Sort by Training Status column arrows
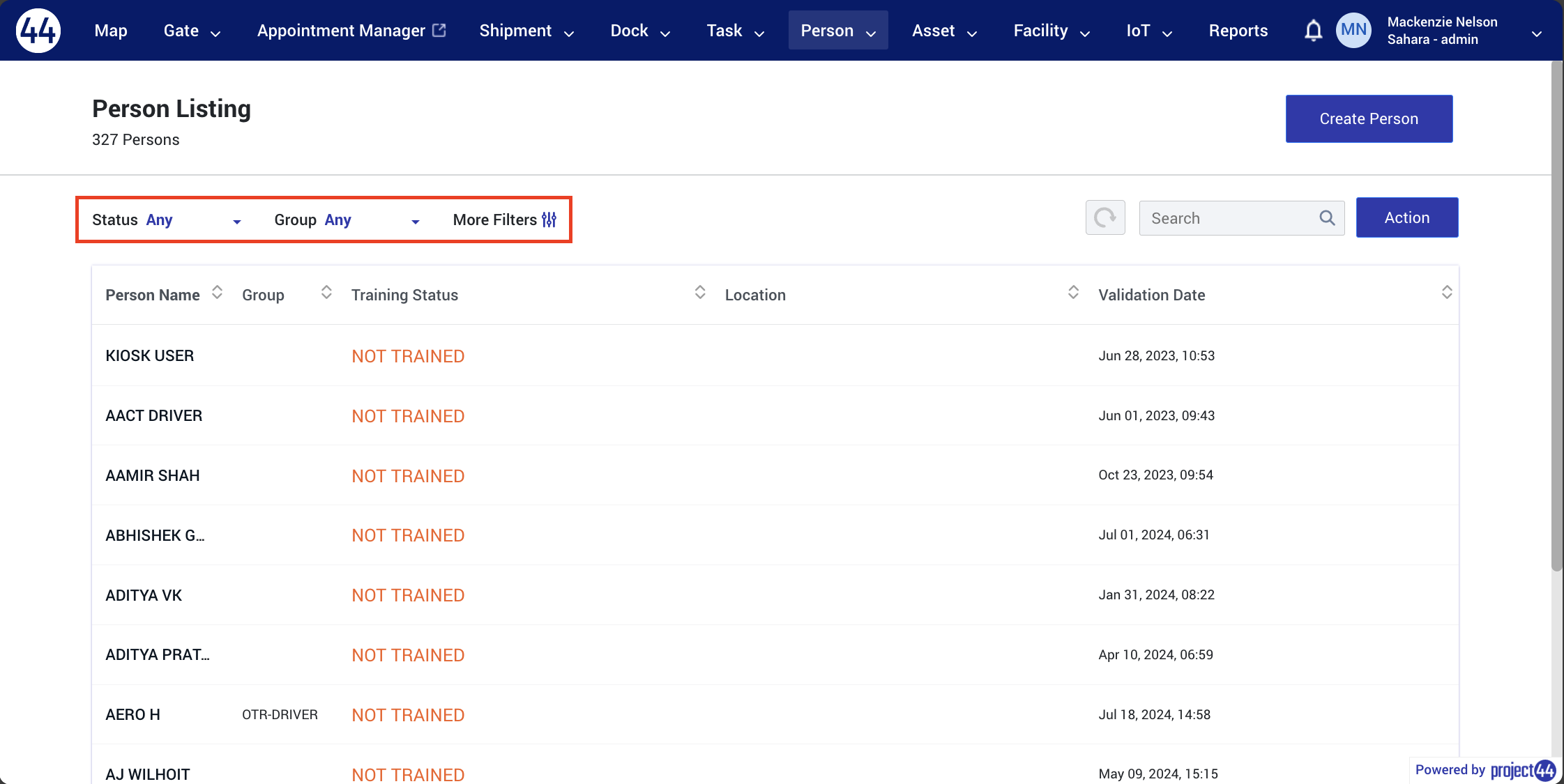The height and width of the screenshot is (784, 1564). 700,293
